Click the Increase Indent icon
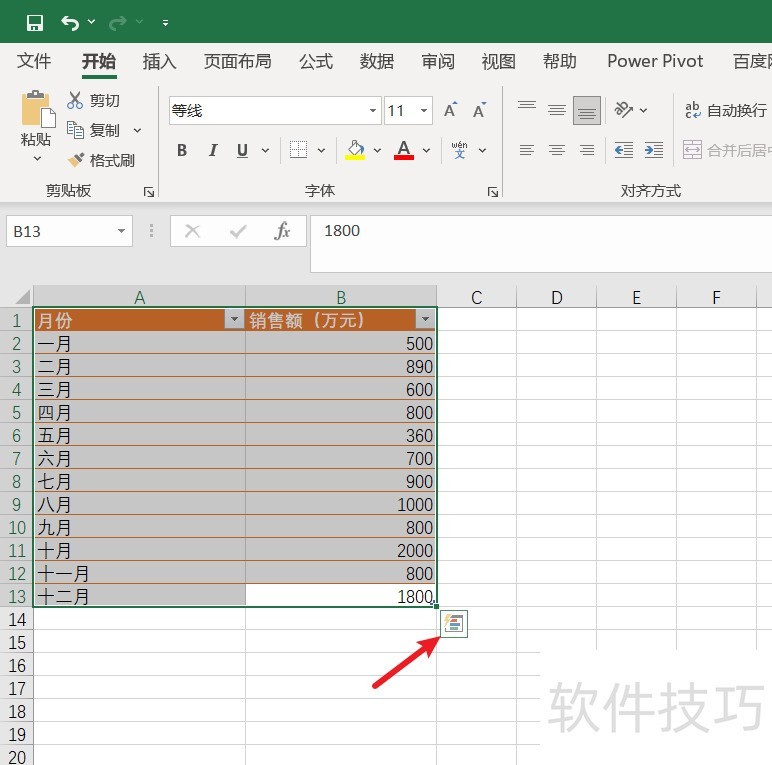 click(x=654, y=150)
